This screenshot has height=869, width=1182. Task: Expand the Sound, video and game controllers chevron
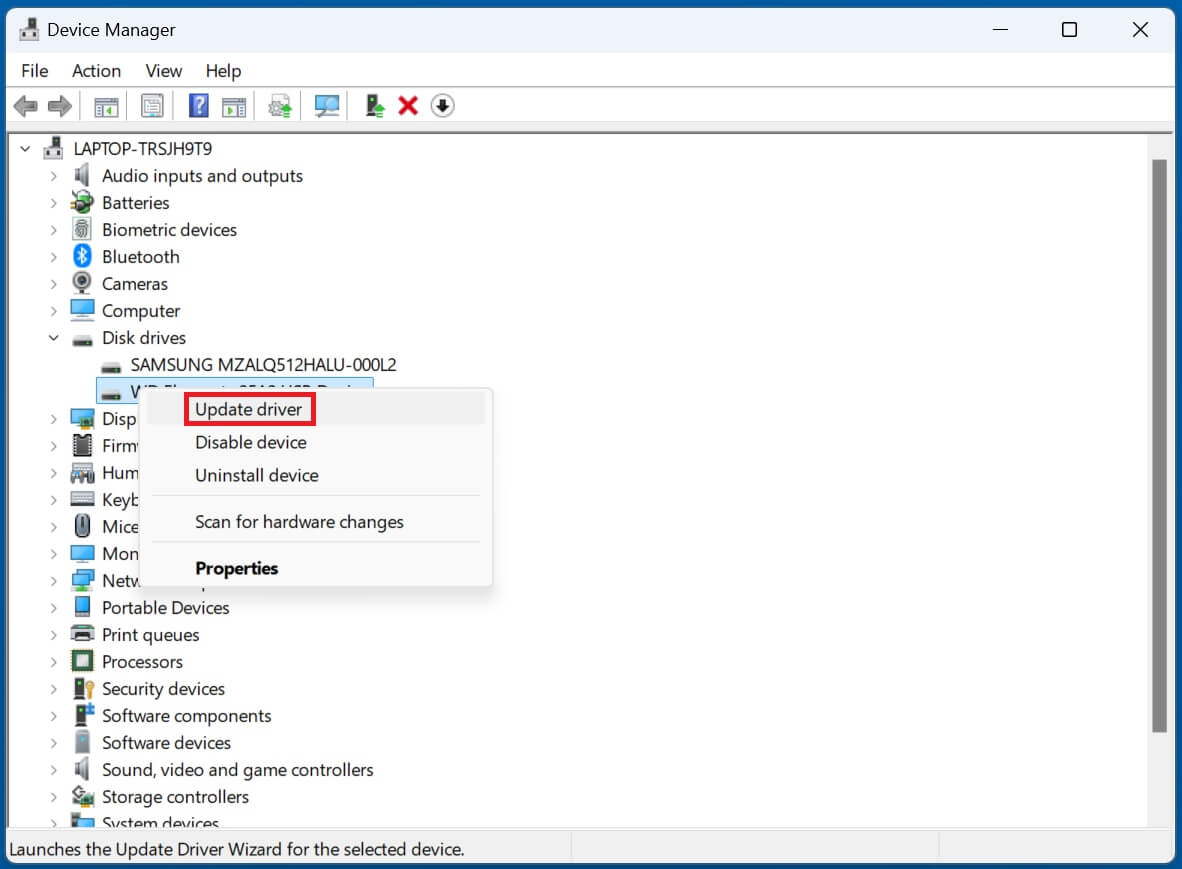point(53,769)
